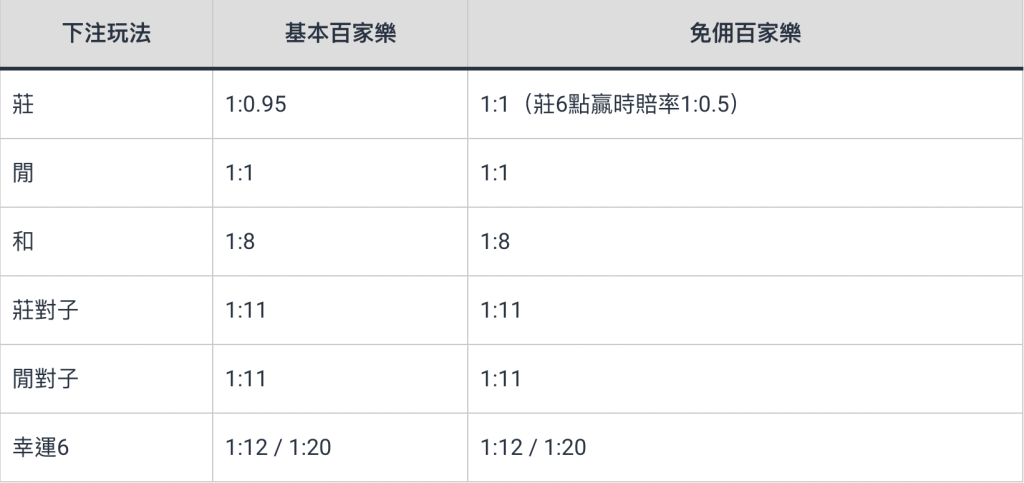1024x483 pixels.
Task: Click the 莊對子 row label
Action: [46, 311]
